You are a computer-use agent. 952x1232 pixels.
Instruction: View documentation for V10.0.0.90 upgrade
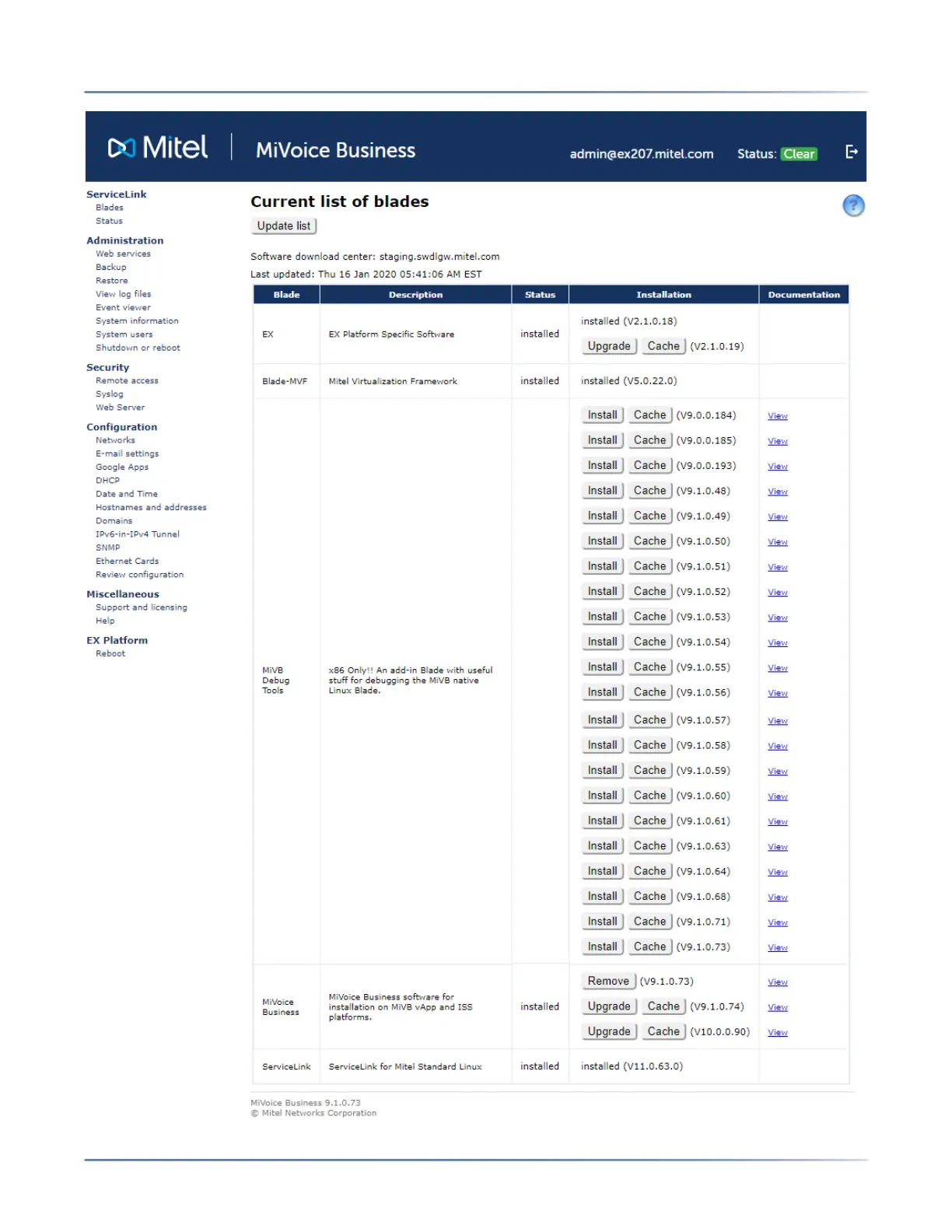tap(778, 1033)
